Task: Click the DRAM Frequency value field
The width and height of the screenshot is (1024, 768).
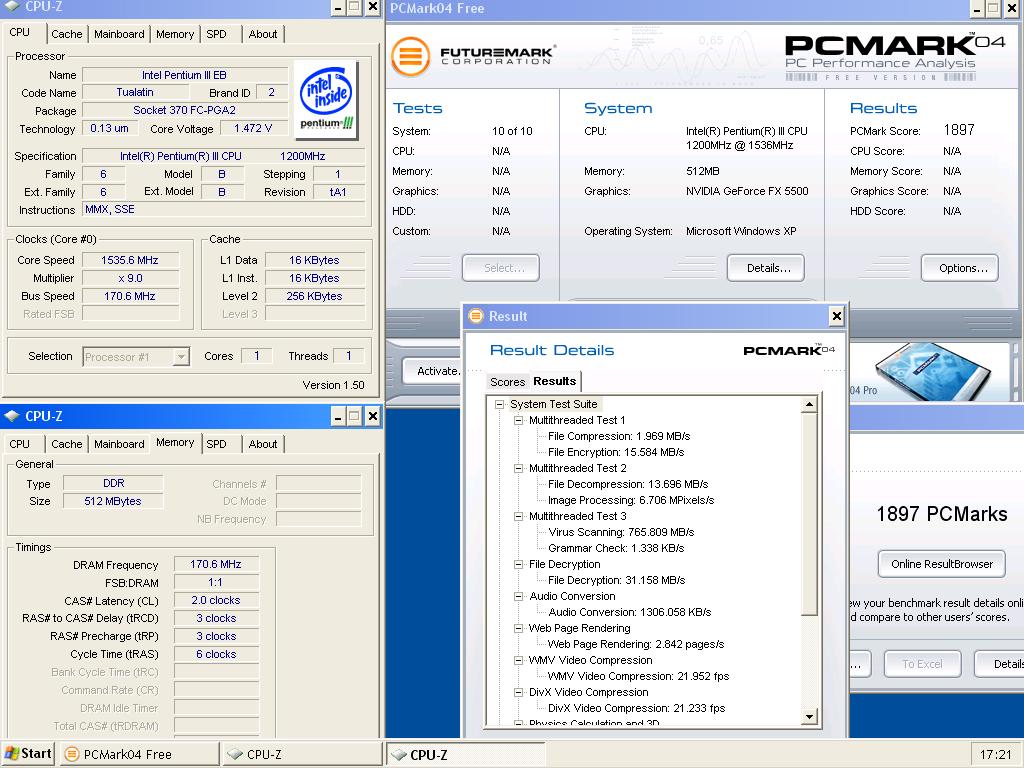Action: coord(216,564)
